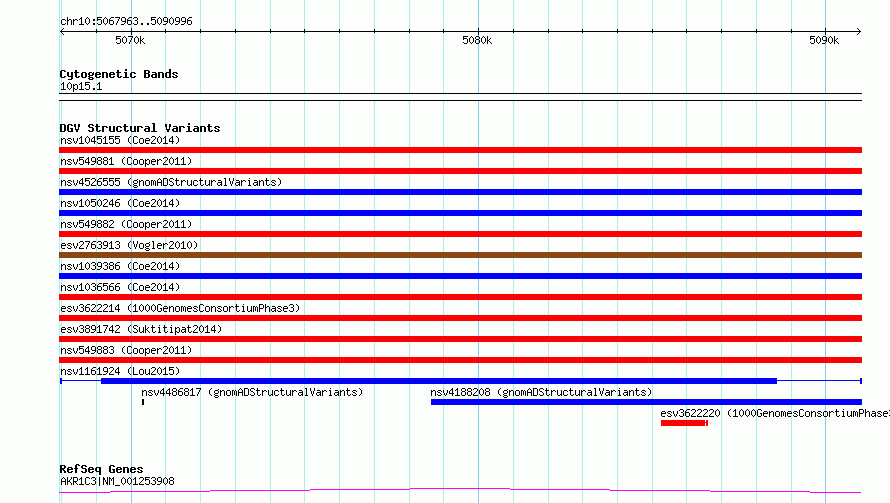Open variant esv3891742 (Suktitipat2014) label
Screen dimensions: 890x503
point(141,329)
